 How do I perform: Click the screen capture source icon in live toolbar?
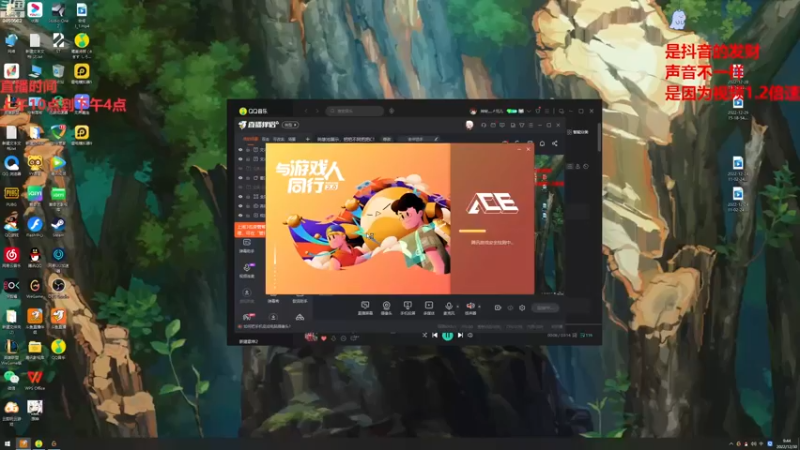[365, 305]
